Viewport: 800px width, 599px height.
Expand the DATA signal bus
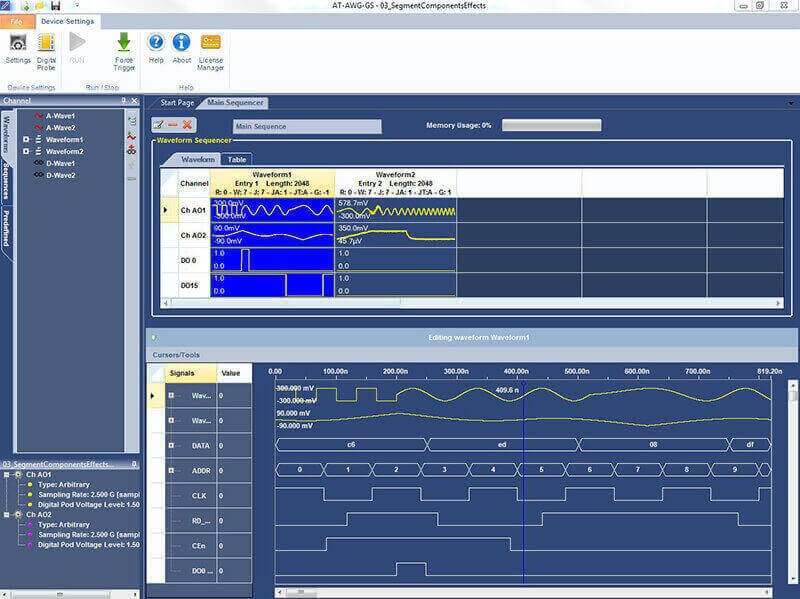click(x=171, y=444)
